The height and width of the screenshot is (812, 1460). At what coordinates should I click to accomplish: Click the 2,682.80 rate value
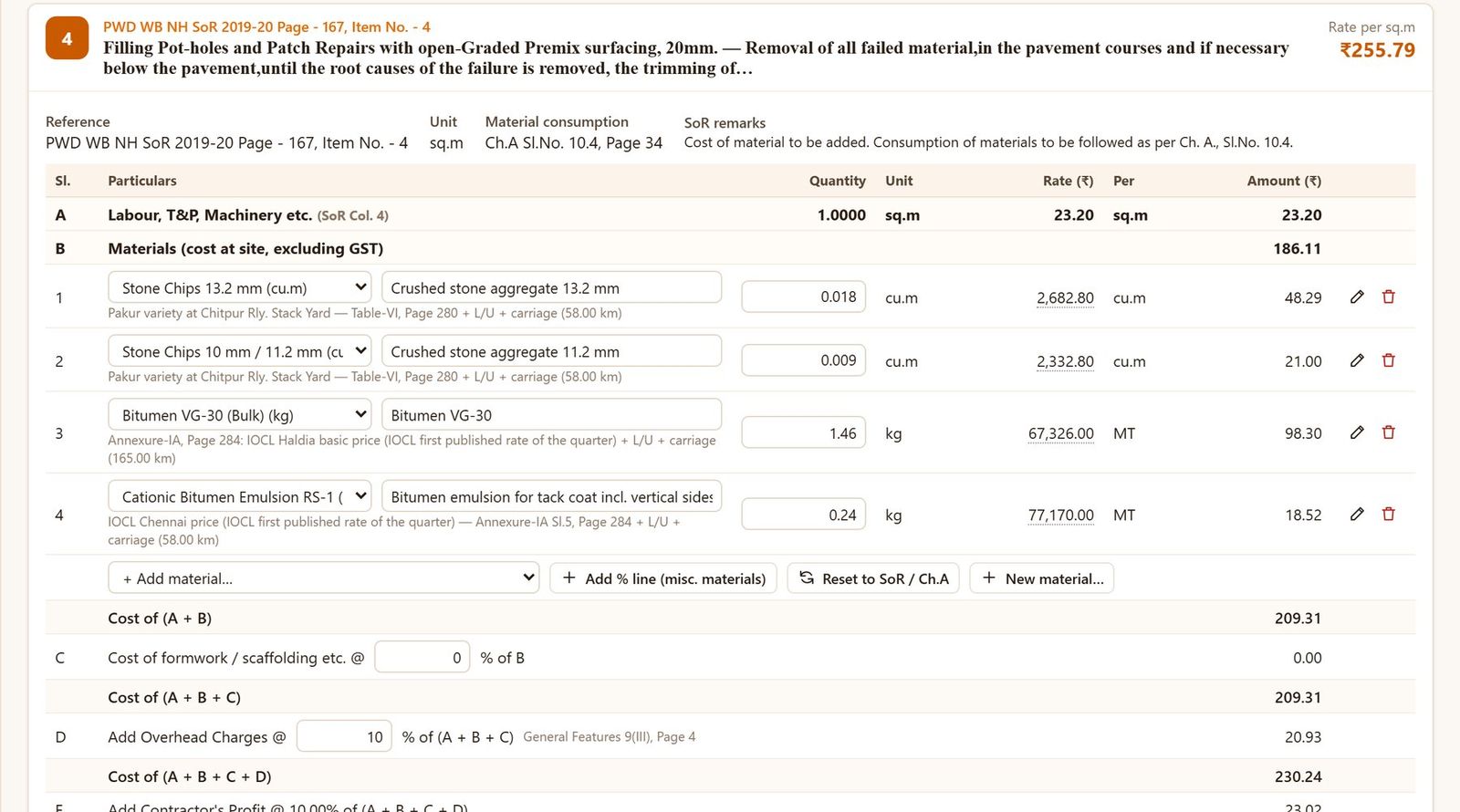(x=1065, y=297)
